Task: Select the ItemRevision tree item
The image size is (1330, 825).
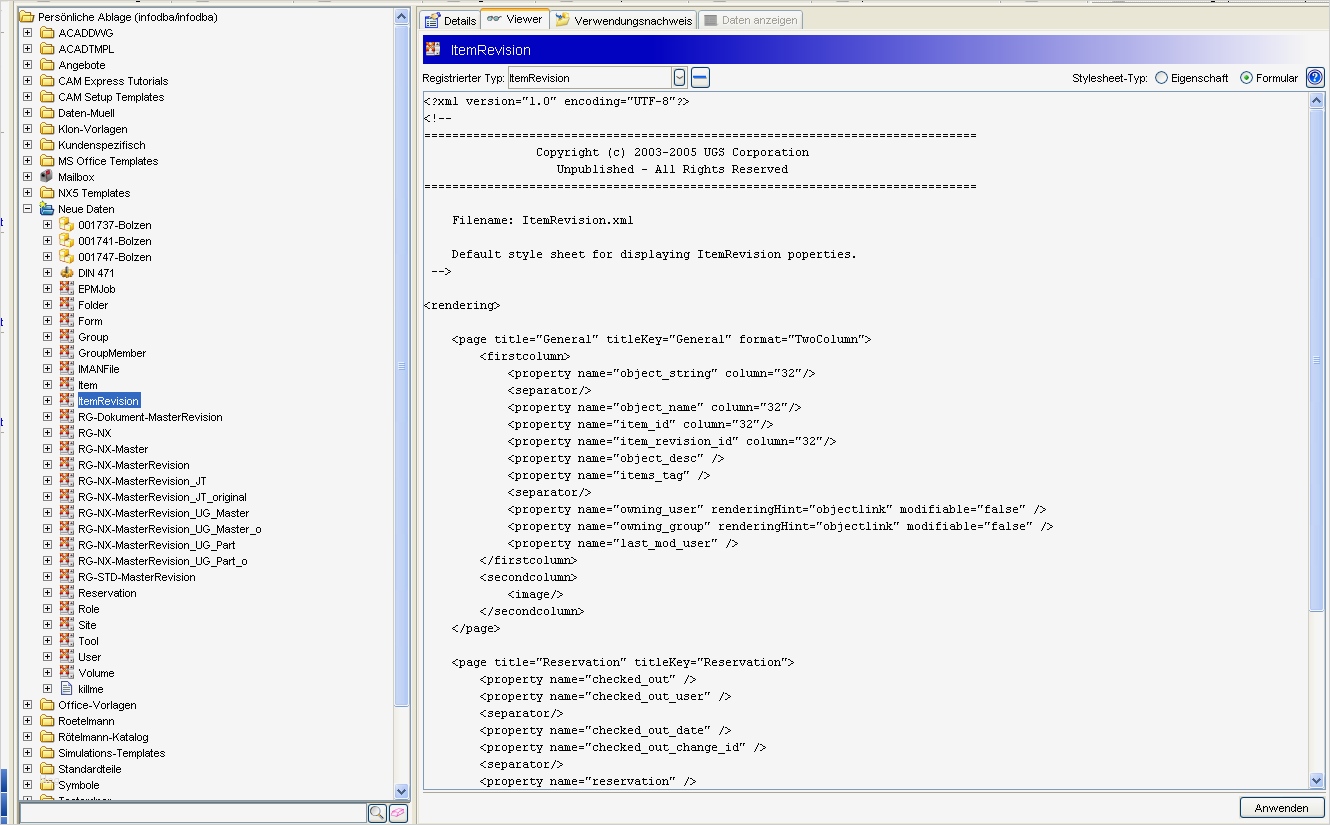Action: tap(109, 401)
